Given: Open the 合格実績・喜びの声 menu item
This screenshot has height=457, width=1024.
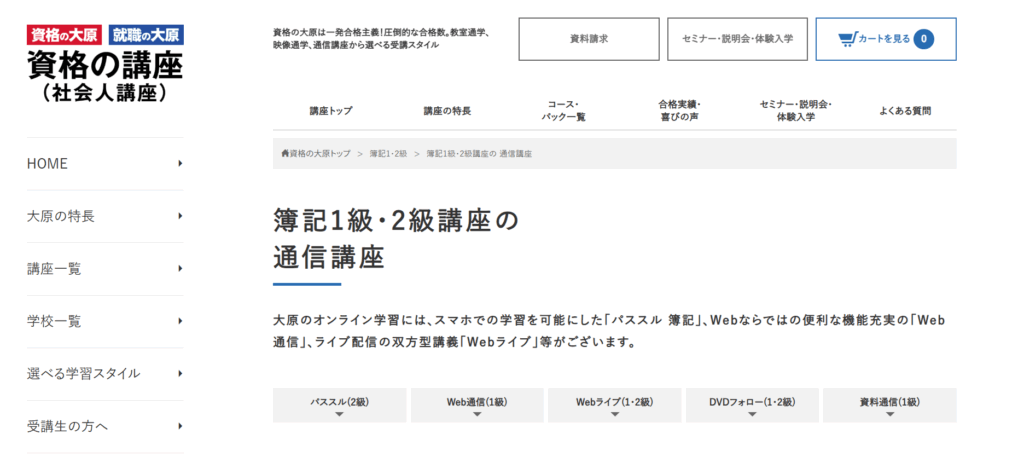Looking at the screenshot, I should click(x=680, y=111).
